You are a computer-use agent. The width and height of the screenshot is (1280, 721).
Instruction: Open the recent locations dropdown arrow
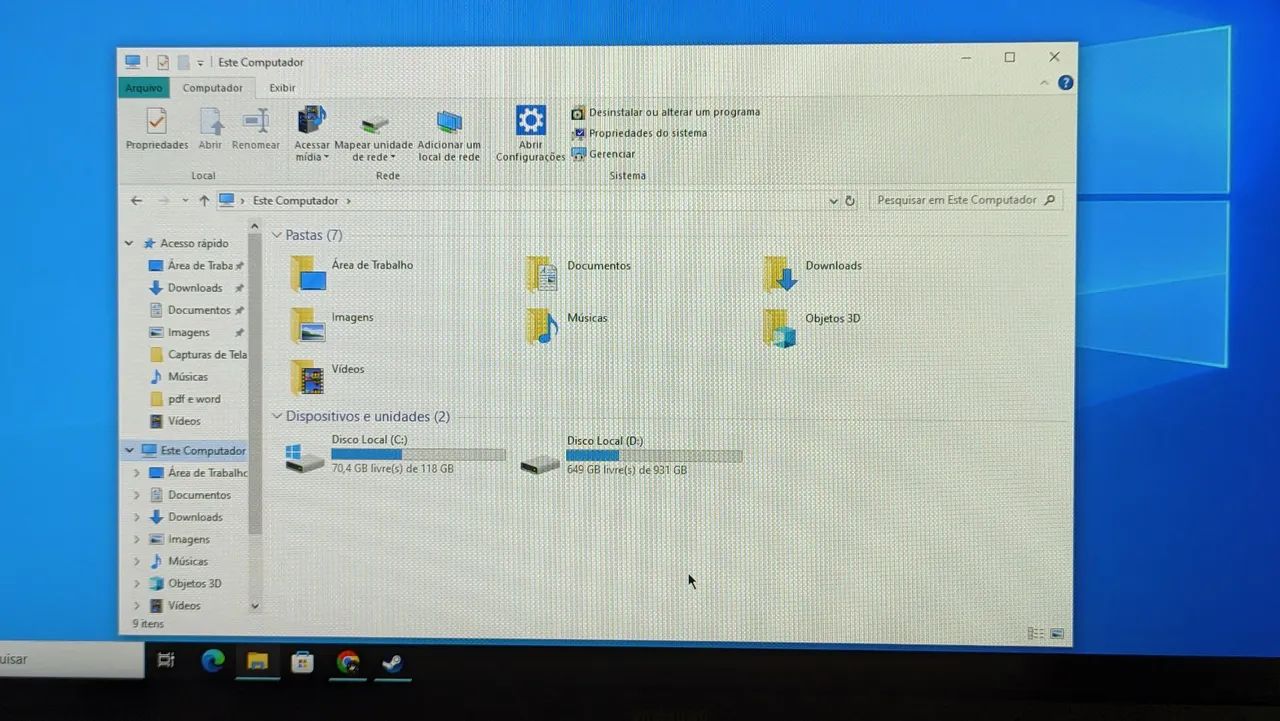[185, 201]
